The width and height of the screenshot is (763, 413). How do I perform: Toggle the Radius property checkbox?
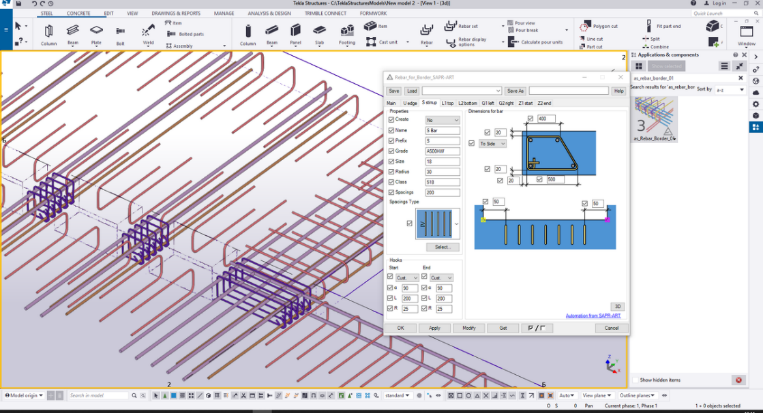coord(391,172)
